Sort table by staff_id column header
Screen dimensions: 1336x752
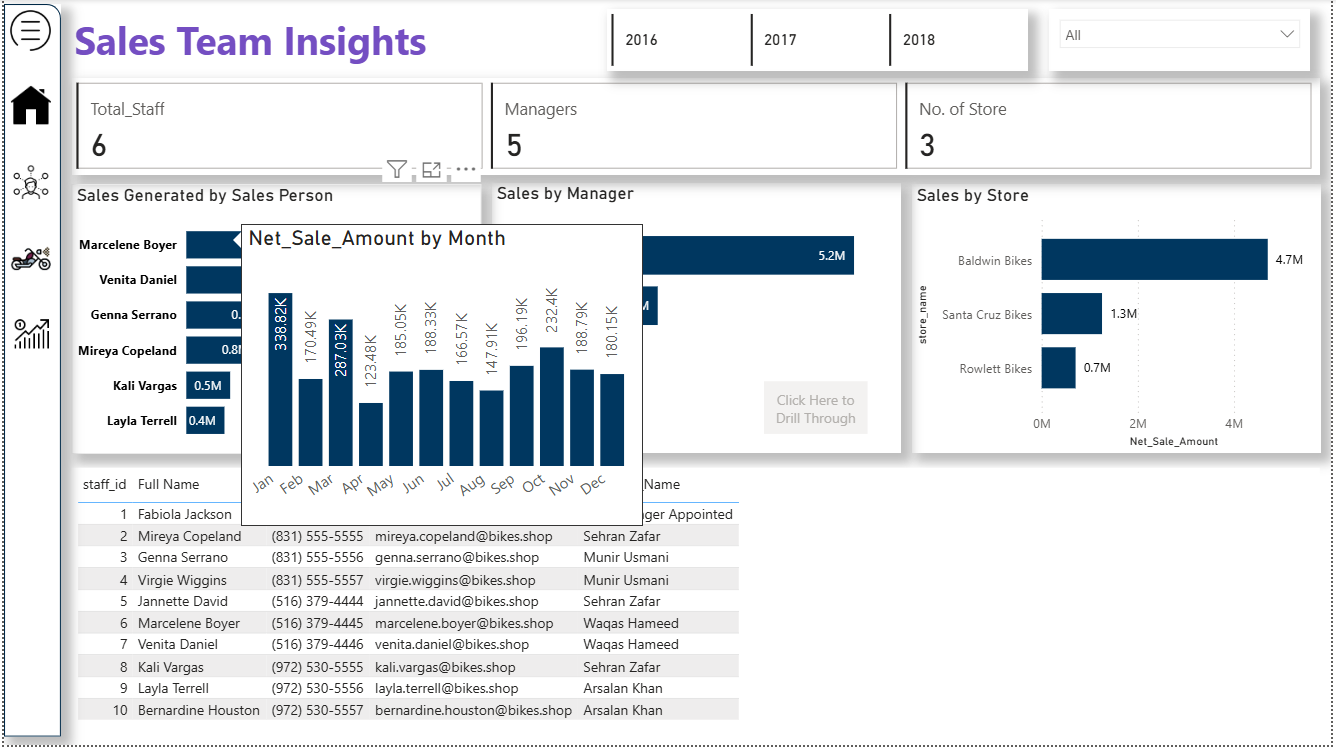(x=104, y=484)
